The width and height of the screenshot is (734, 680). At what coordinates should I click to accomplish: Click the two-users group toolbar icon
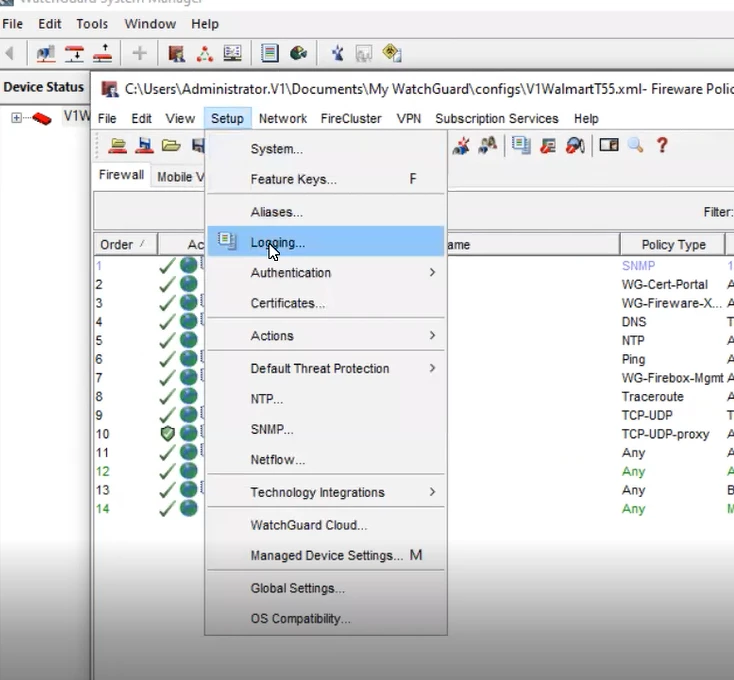[x=488, y=146]
